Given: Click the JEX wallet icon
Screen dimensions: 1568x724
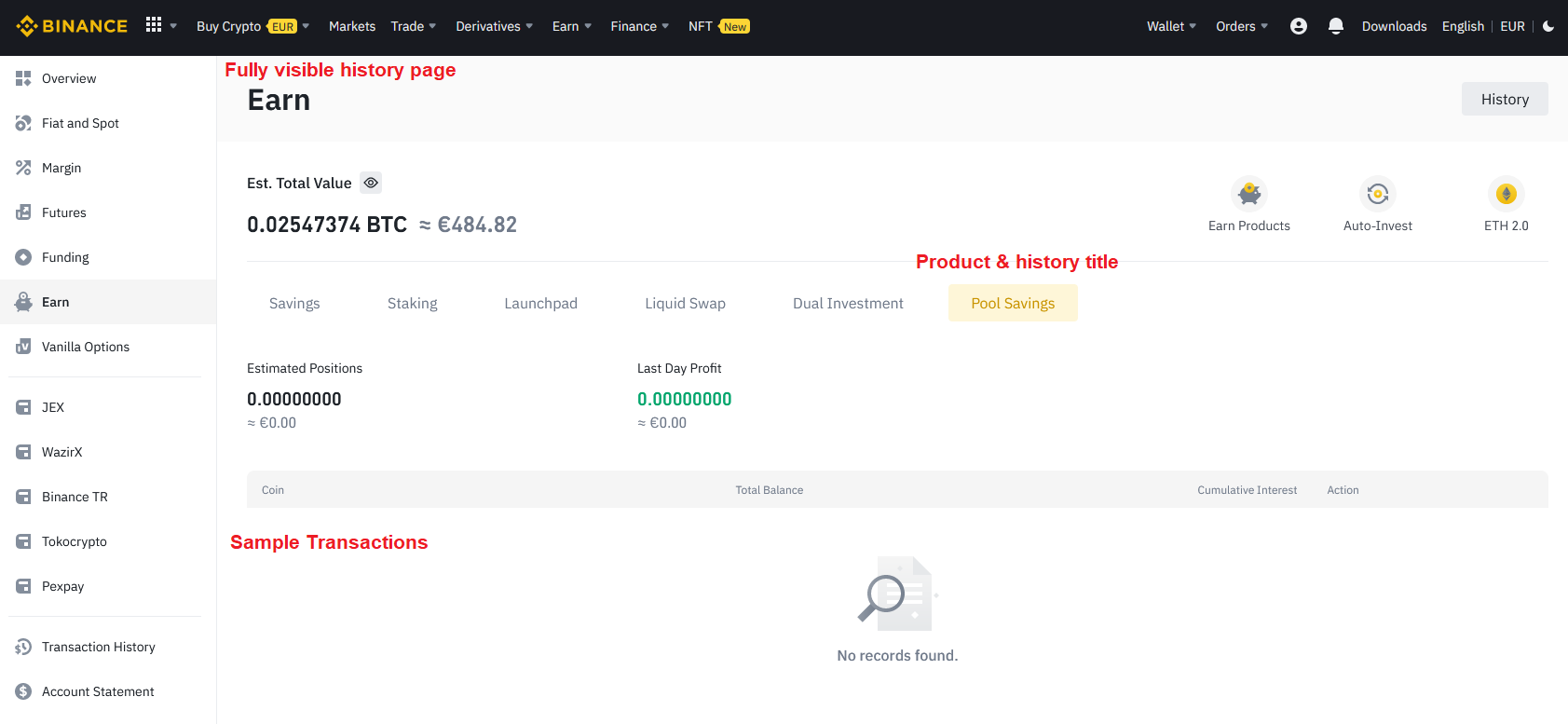Looking at the screenshot, I should (23, 407).
